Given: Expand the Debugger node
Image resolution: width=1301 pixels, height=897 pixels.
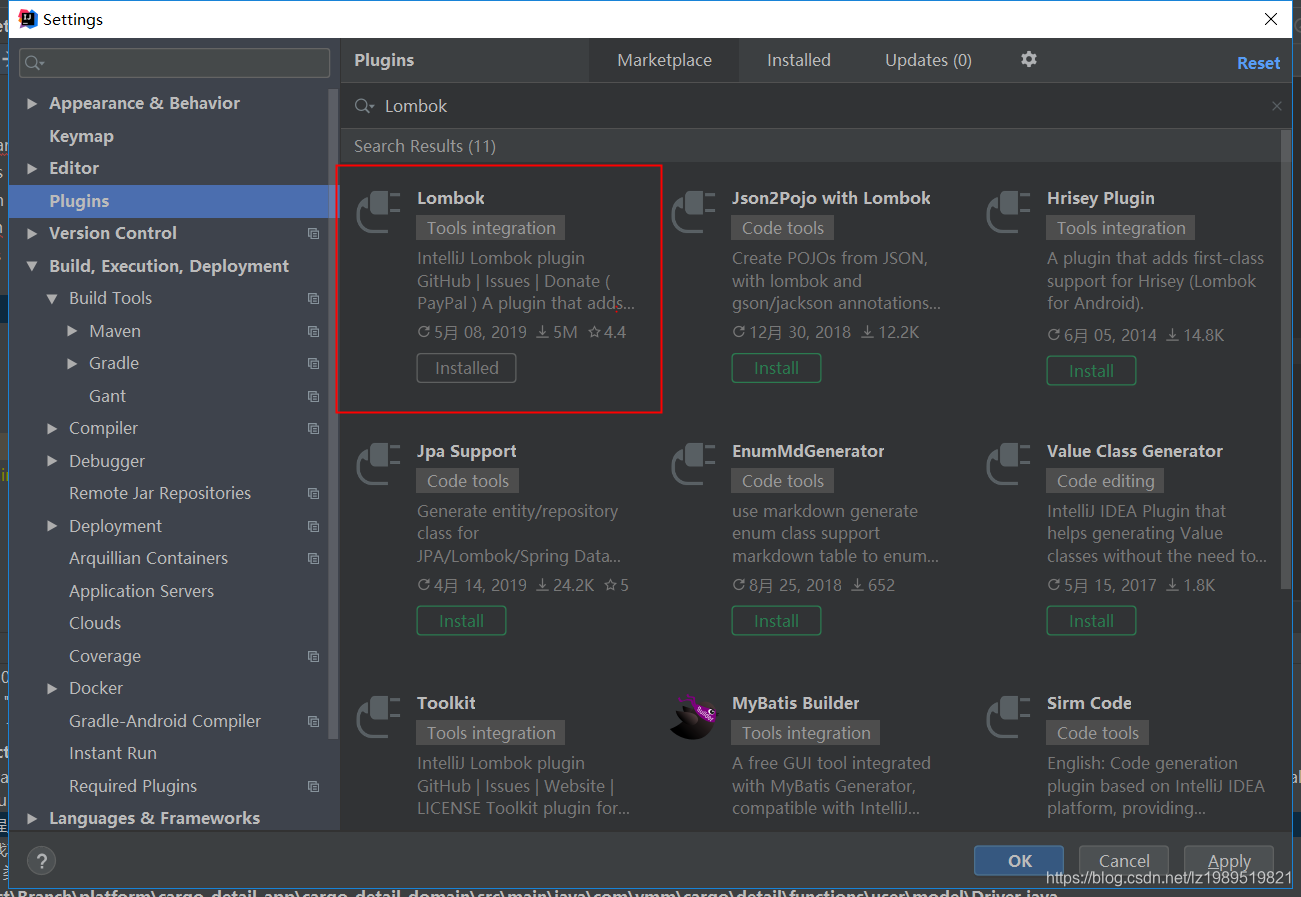Looking at the screenshot, I should point(52,461).
